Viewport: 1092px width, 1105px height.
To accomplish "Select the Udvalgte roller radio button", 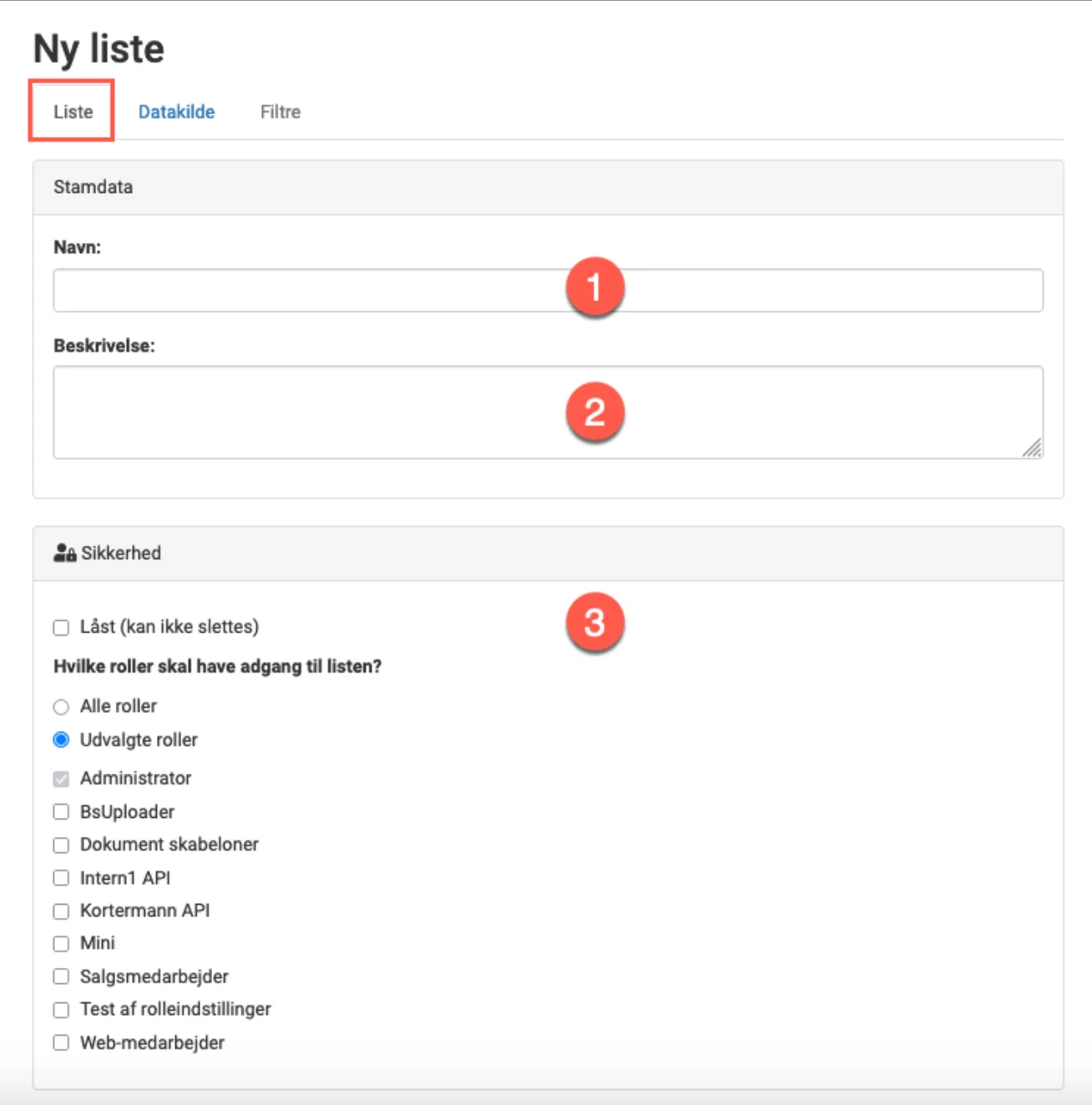I will tap(61, 739).
